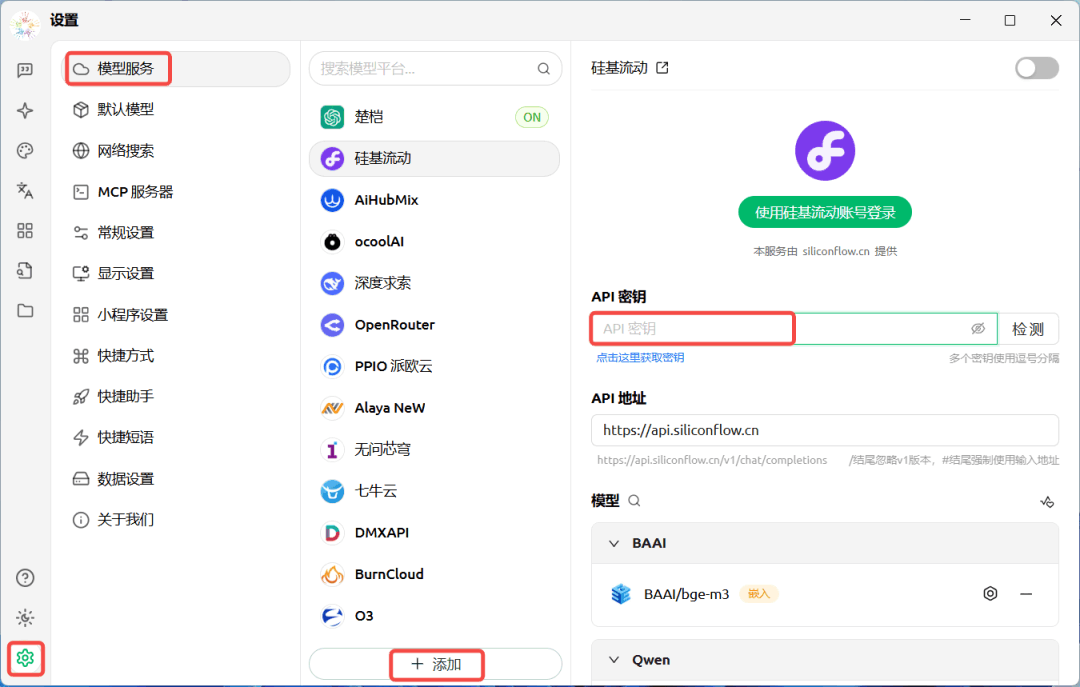The height and width of the screenshot is (687, 1080).
Task: Select the PPIO 派欧云 provider
Action: pos(435,367)
